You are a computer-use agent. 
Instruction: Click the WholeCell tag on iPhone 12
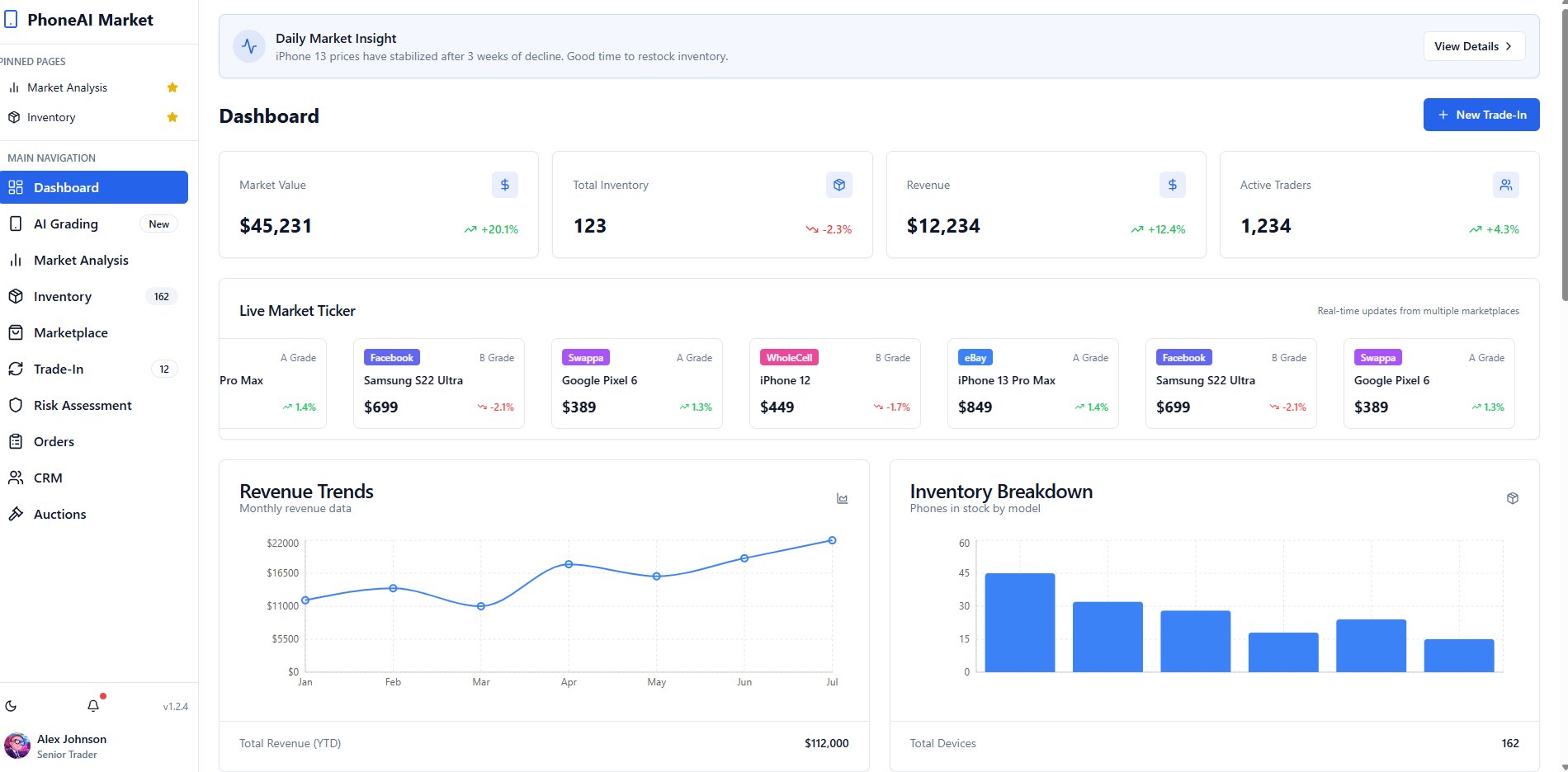[789, 357]
